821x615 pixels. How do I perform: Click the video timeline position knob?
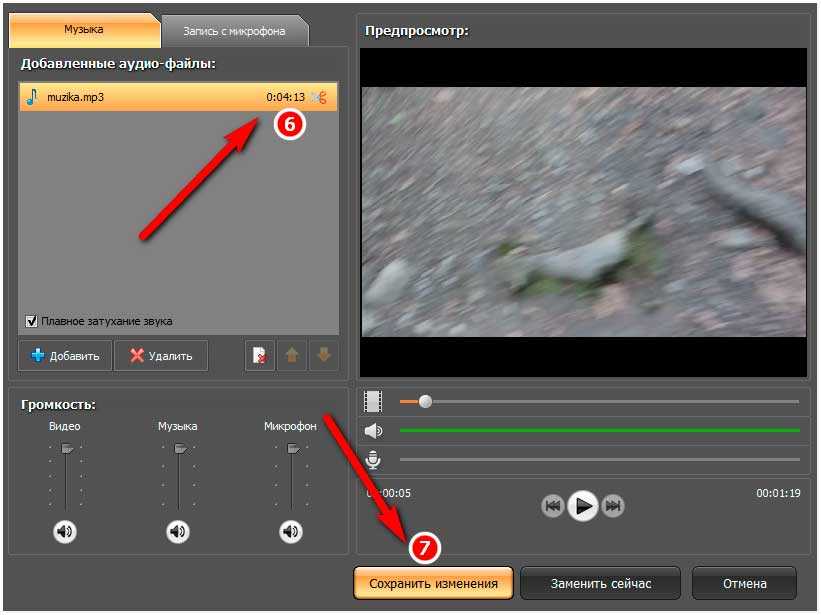[x=426, y=401]
